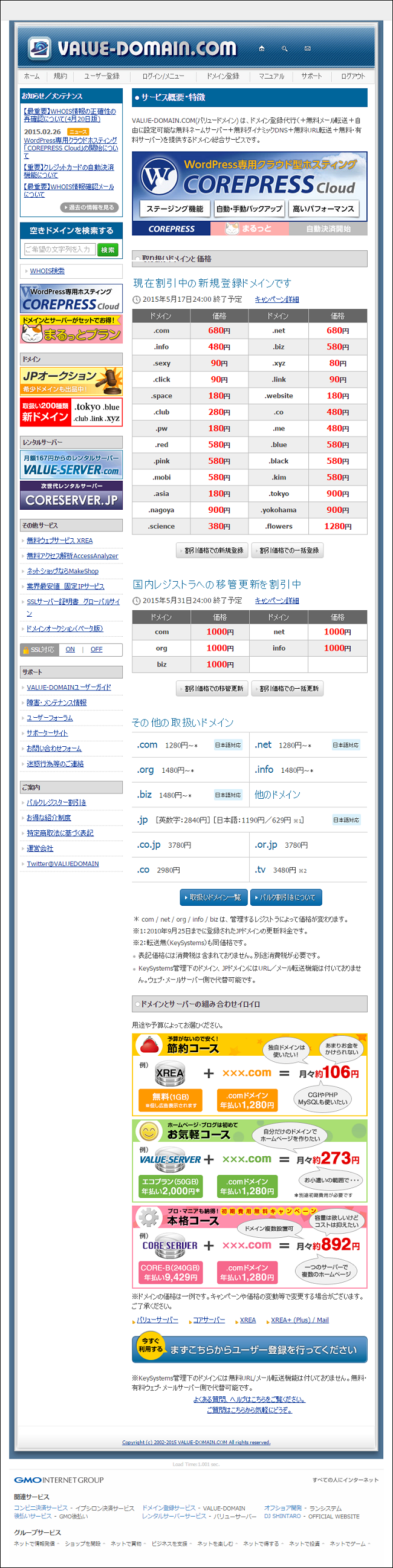Open 障害・メンテナンス情報 link
This screenshot has width=393, height=1568.
pos(57,703)
